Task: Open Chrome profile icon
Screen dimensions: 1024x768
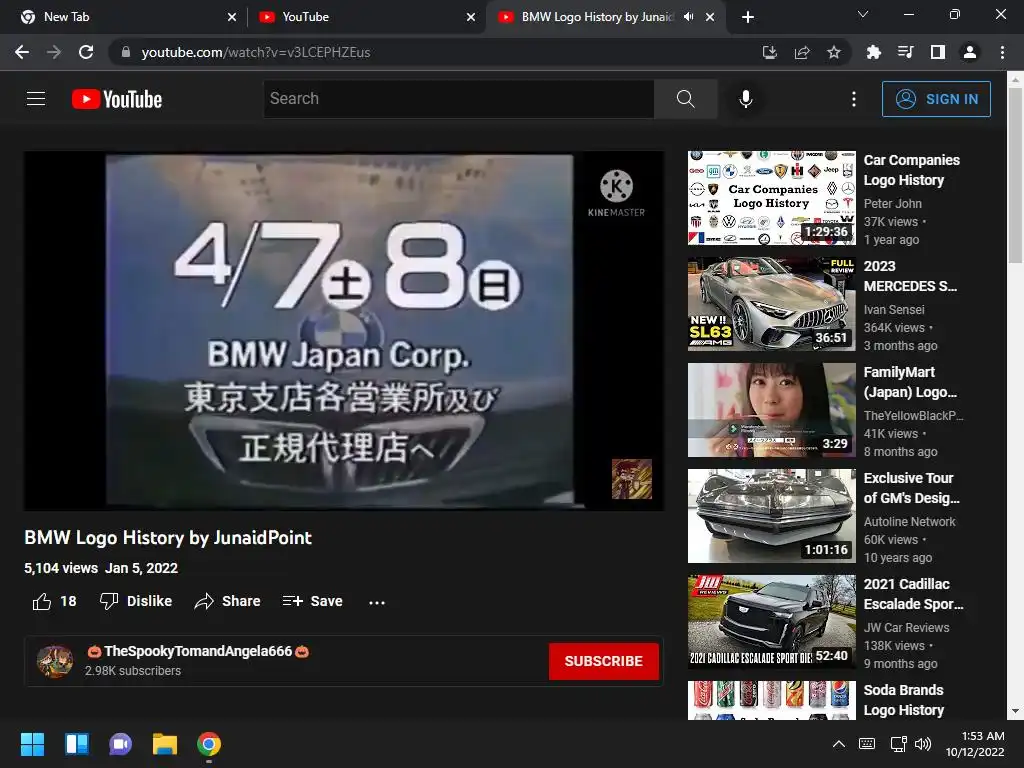Action: point(970,52)
